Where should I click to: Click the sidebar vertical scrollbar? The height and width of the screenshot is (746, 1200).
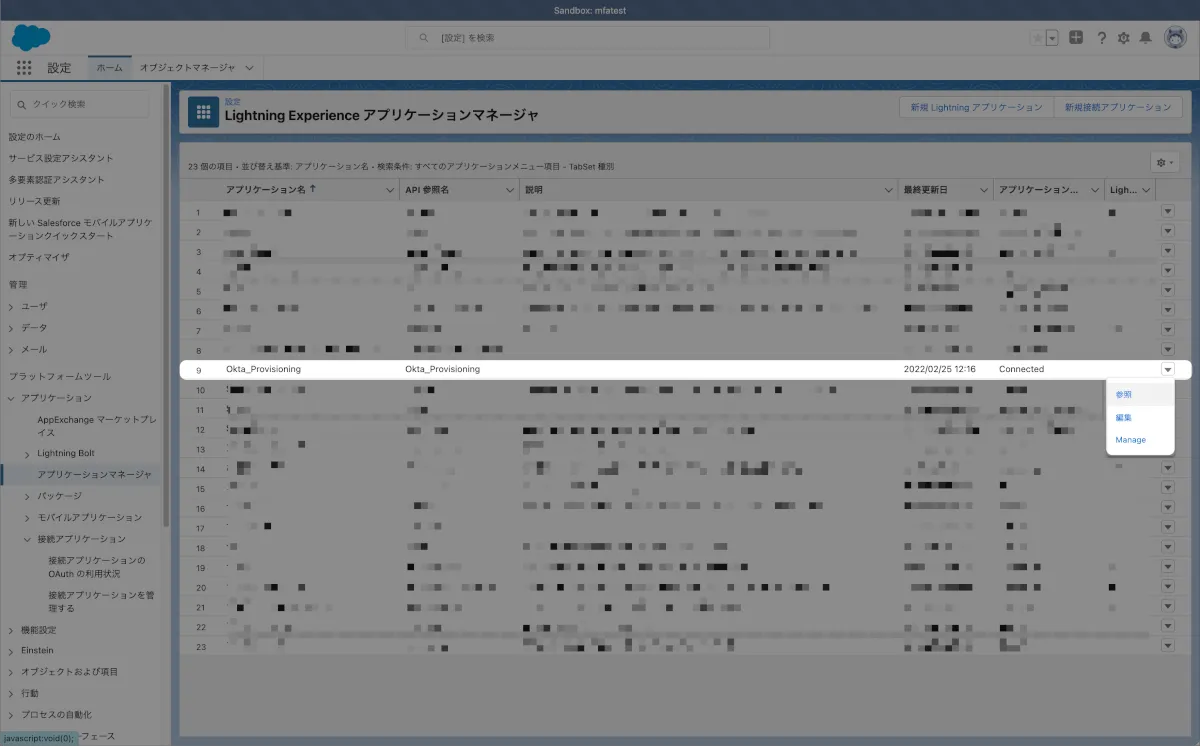(167, 305)
